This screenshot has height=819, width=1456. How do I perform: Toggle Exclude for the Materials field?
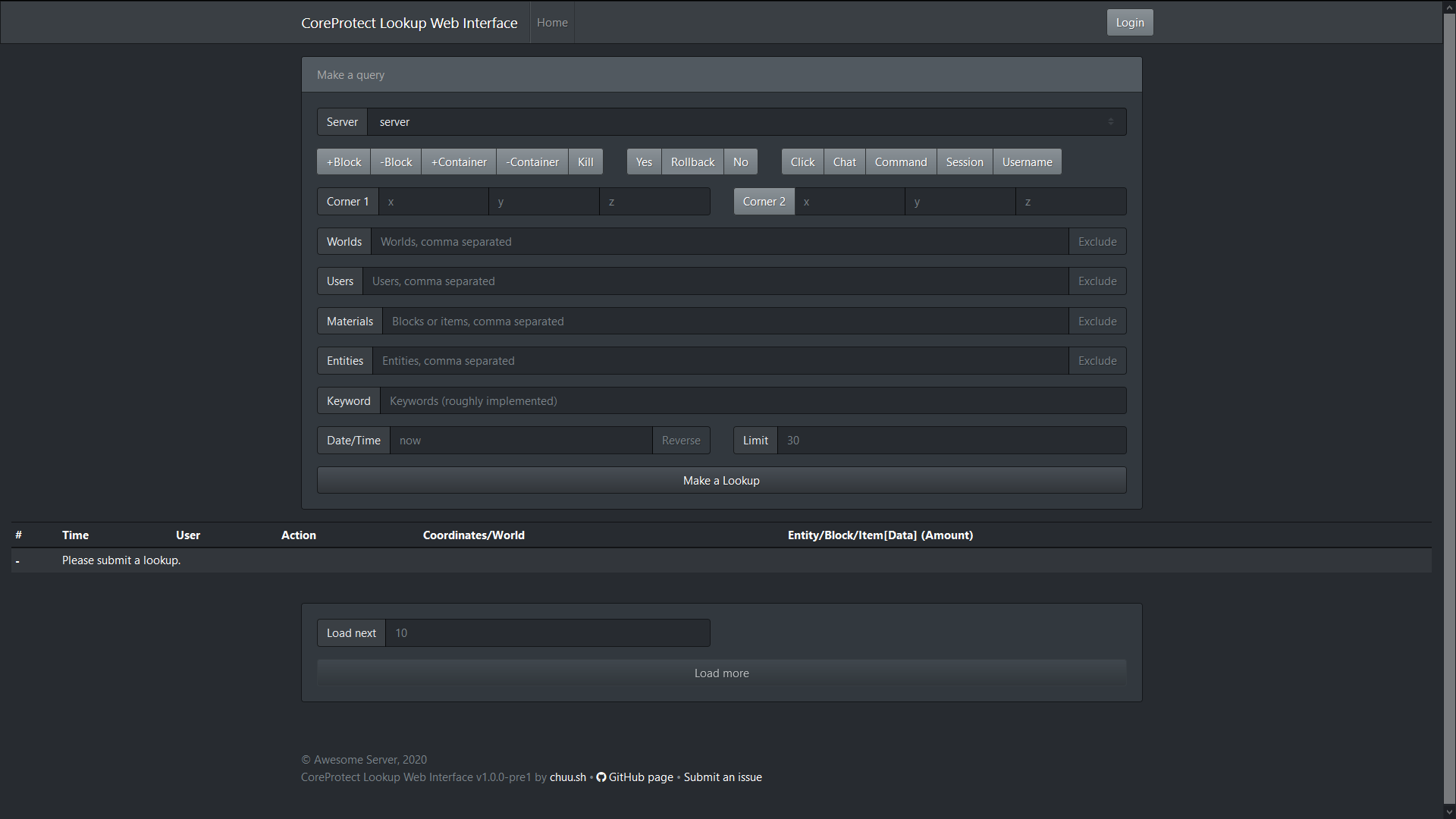pos(1097,322)
